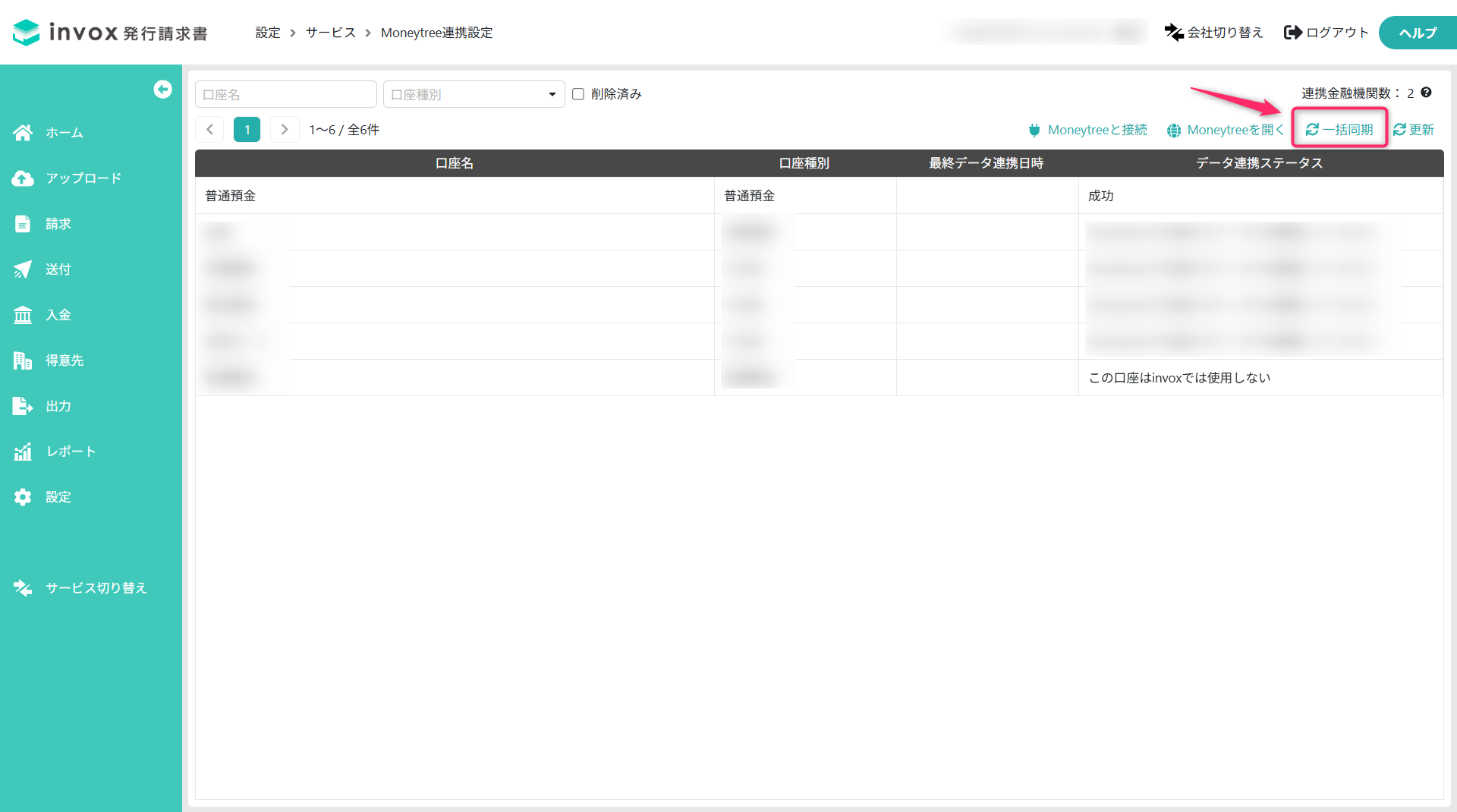Screen dimensions: 1457x812
Task: Click the 請求 document icon
Action: [23, 224]
